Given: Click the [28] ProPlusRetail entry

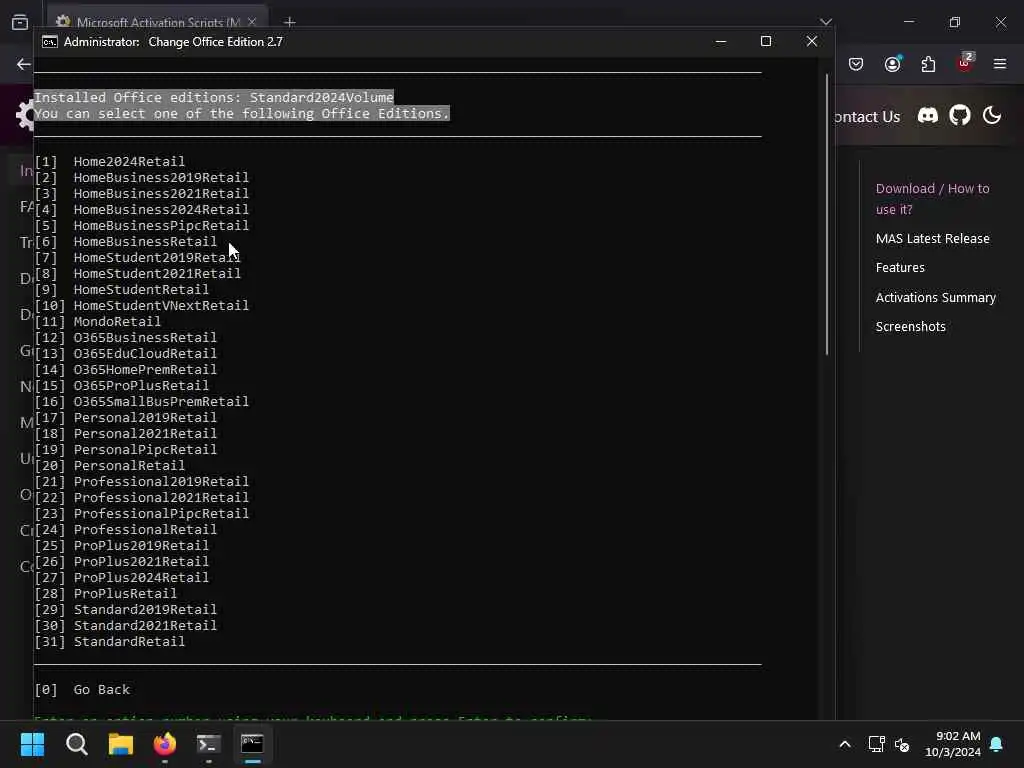Looking at the screenshot, I should 106,594.
